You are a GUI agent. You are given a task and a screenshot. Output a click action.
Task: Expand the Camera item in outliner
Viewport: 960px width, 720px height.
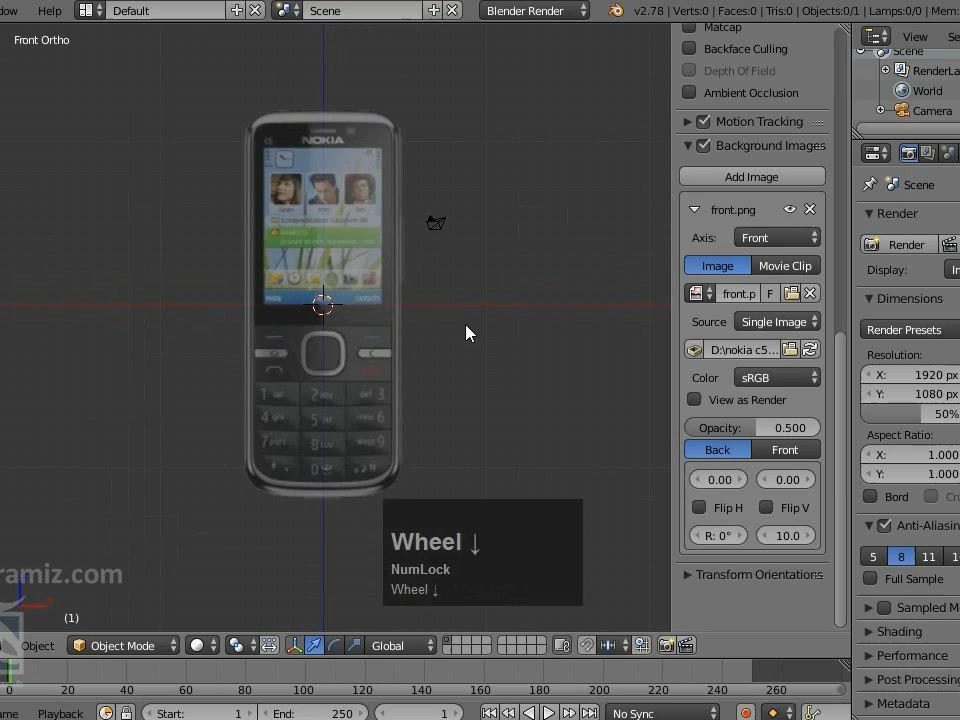click(x=880, y=110)
